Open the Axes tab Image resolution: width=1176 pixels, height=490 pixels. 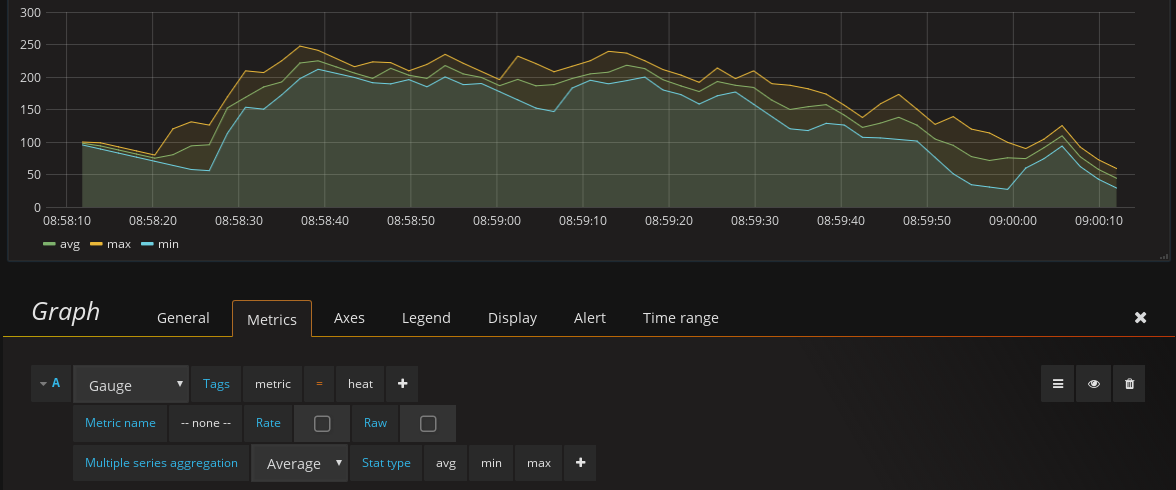coord(349,317)
